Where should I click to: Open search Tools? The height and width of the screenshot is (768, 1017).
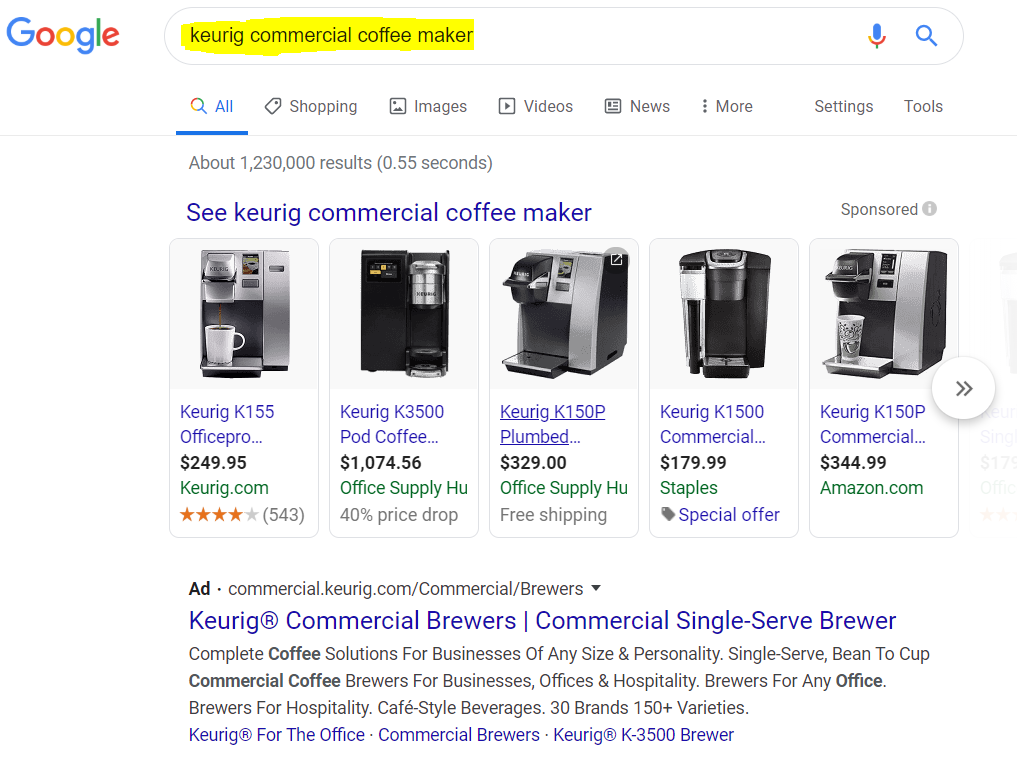pos(923,106)
